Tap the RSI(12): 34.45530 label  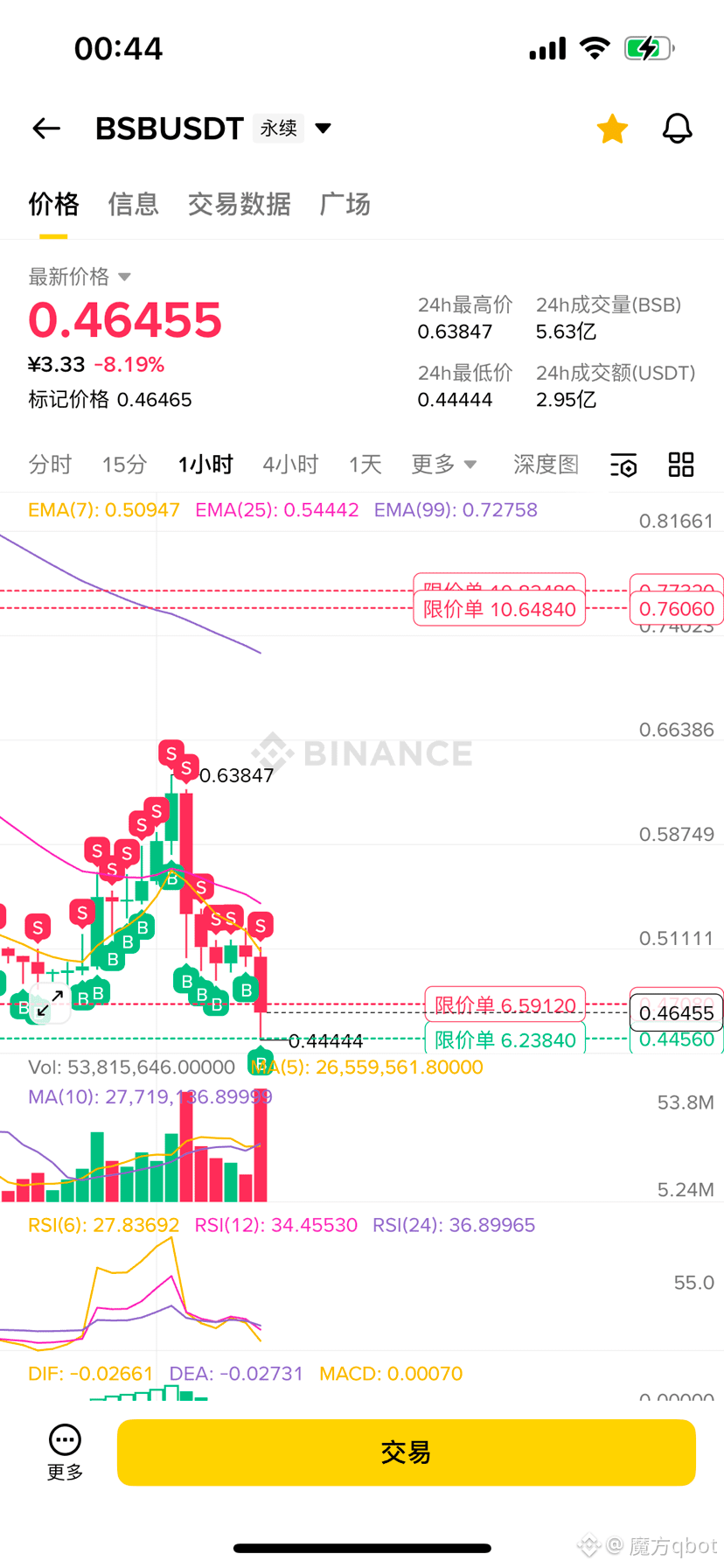tap(276, 1225)
